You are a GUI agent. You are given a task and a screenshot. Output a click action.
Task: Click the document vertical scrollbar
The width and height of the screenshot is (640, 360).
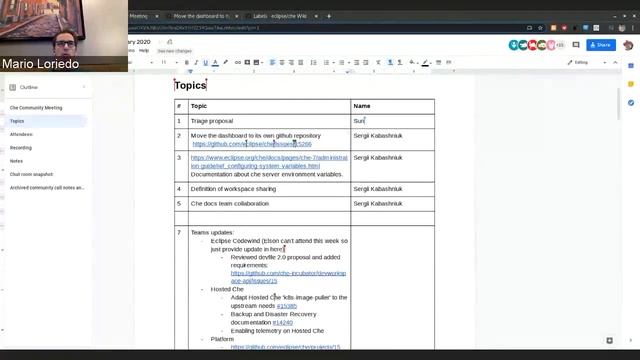618,104
